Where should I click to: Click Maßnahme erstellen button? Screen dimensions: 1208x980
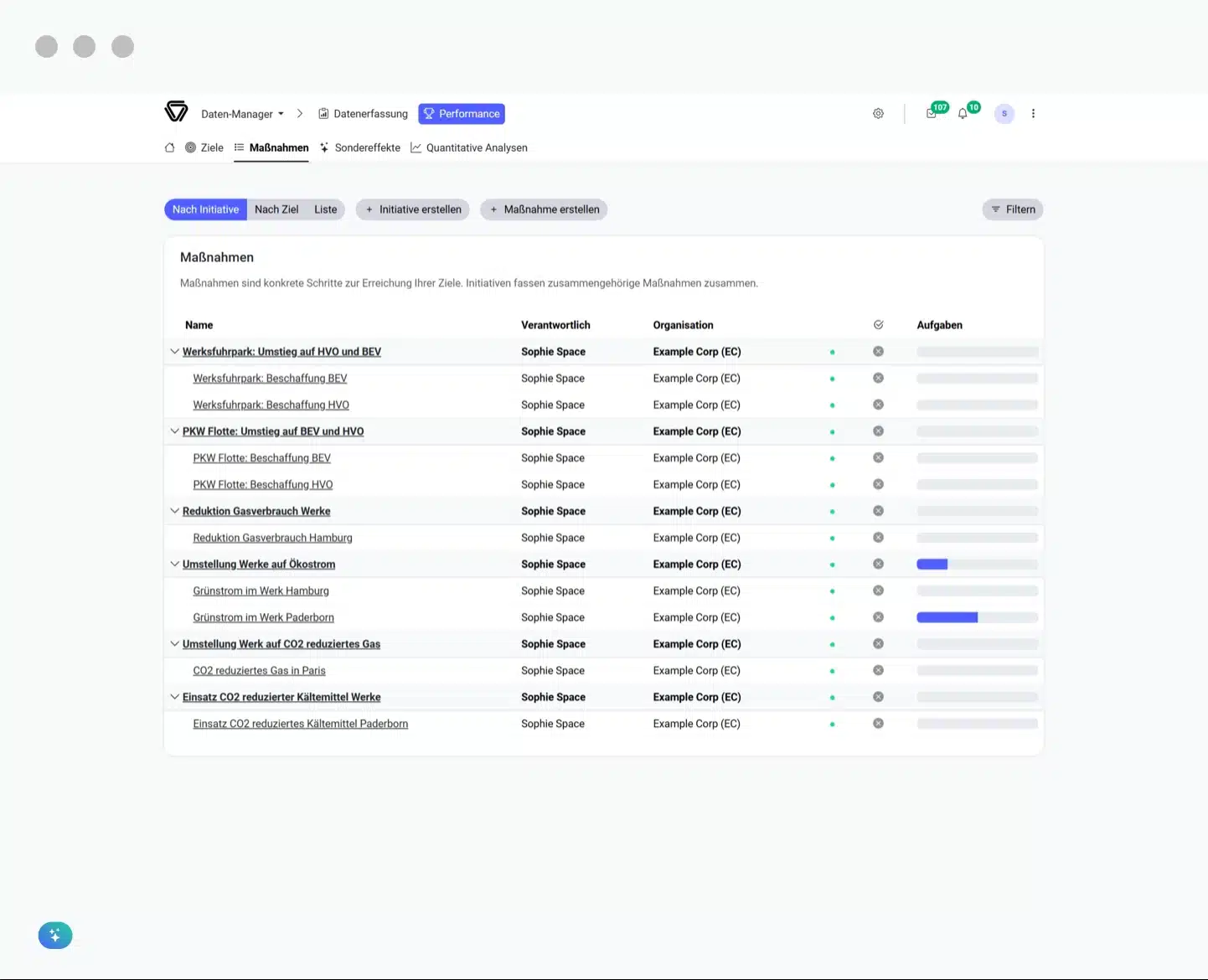(544, 209)
